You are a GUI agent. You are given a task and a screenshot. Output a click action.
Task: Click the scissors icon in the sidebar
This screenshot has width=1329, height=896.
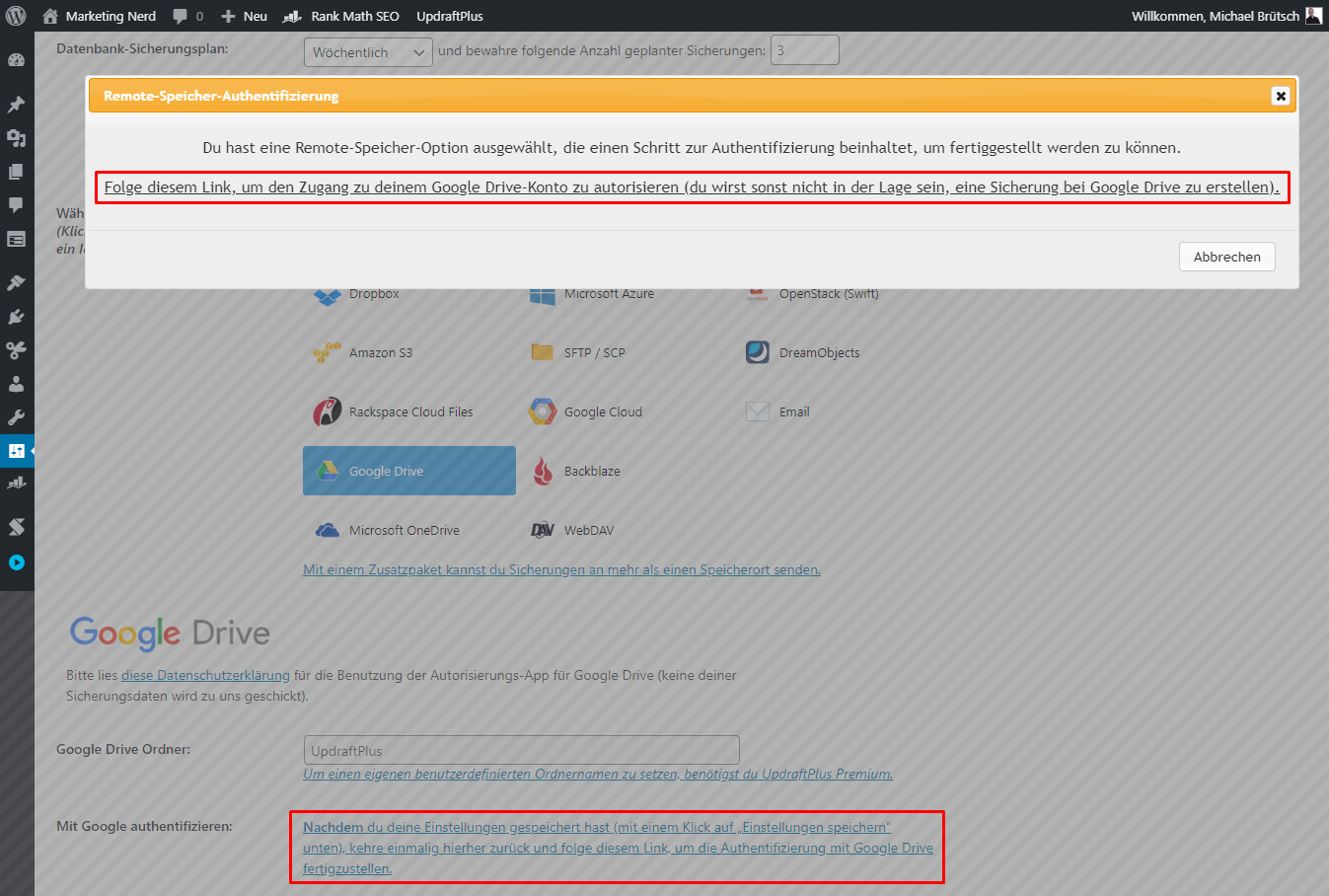pyautogui.click(x=16, y=350)
